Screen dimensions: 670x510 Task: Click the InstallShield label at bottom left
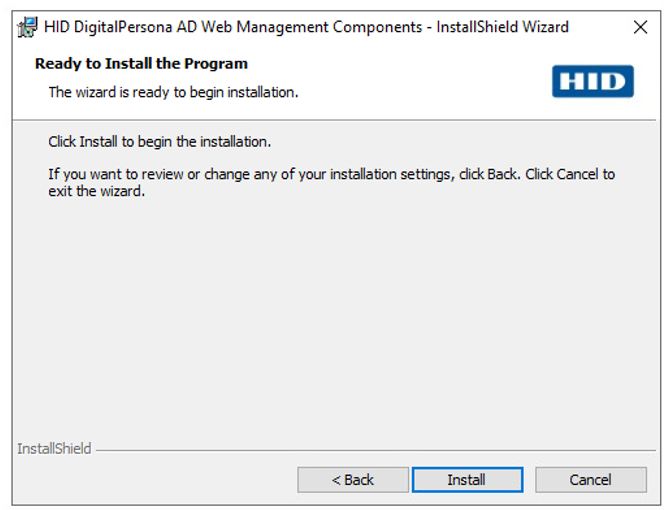tap(54, 449)
